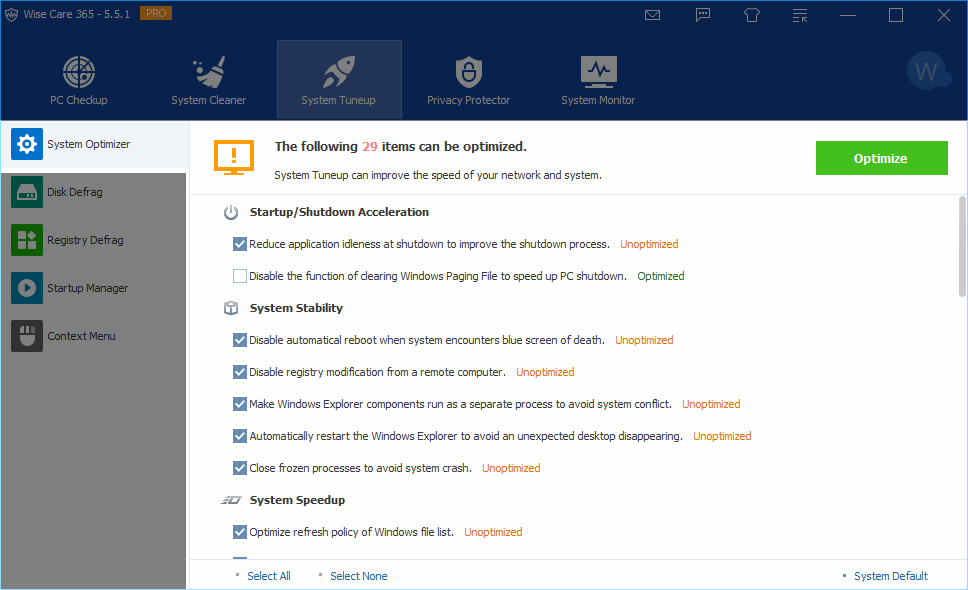Viewport: 968px width, 590px height.
Task: Open Startup Manager sidebar item
Action: 94,288
